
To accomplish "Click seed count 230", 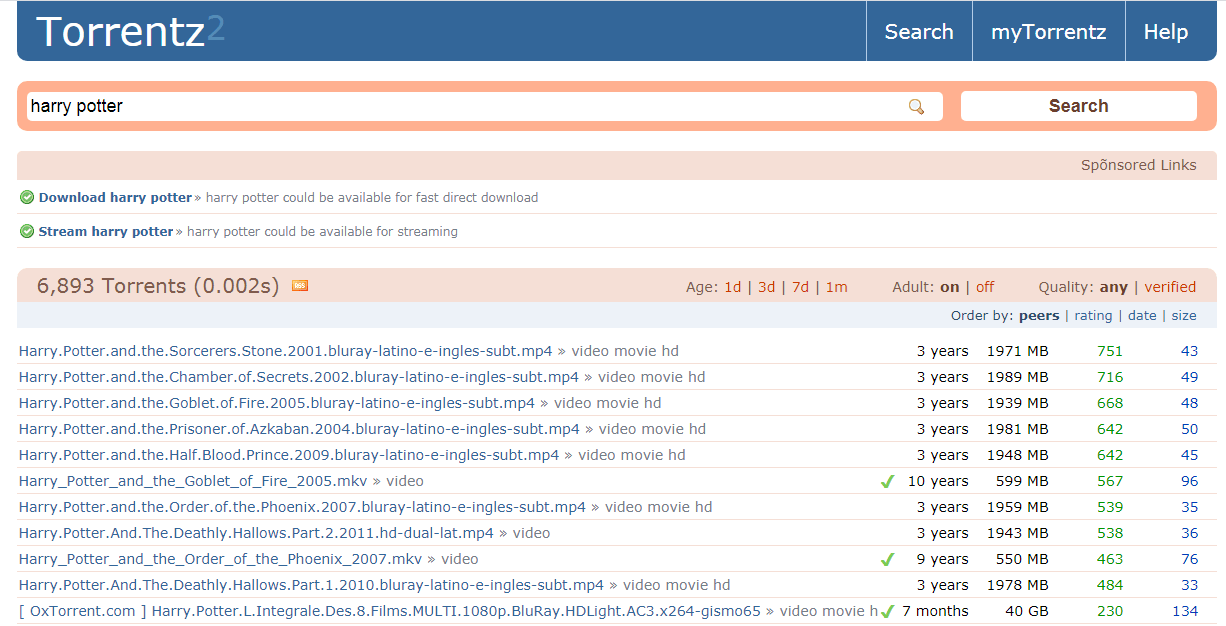I will point(1110,611).
